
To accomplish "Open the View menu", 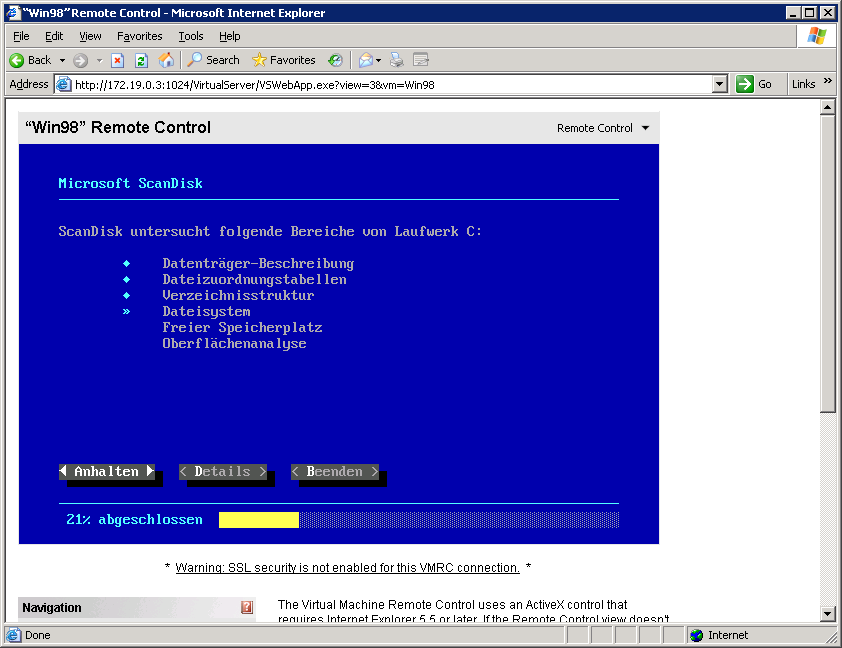I will (90, 36).
